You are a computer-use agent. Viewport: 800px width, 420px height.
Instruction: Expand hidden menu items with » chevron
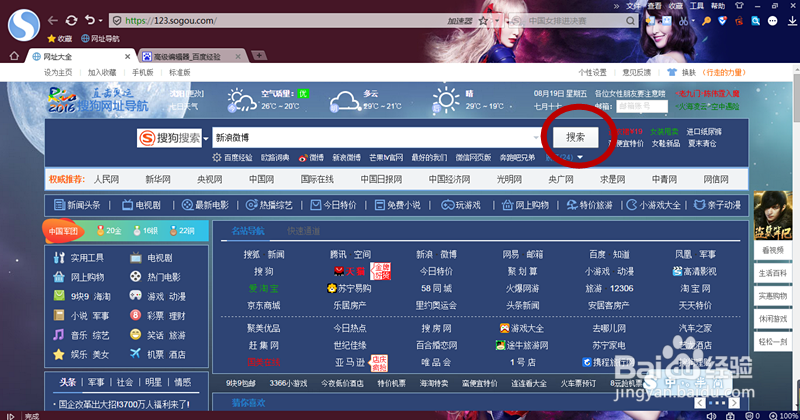point(616,6)
